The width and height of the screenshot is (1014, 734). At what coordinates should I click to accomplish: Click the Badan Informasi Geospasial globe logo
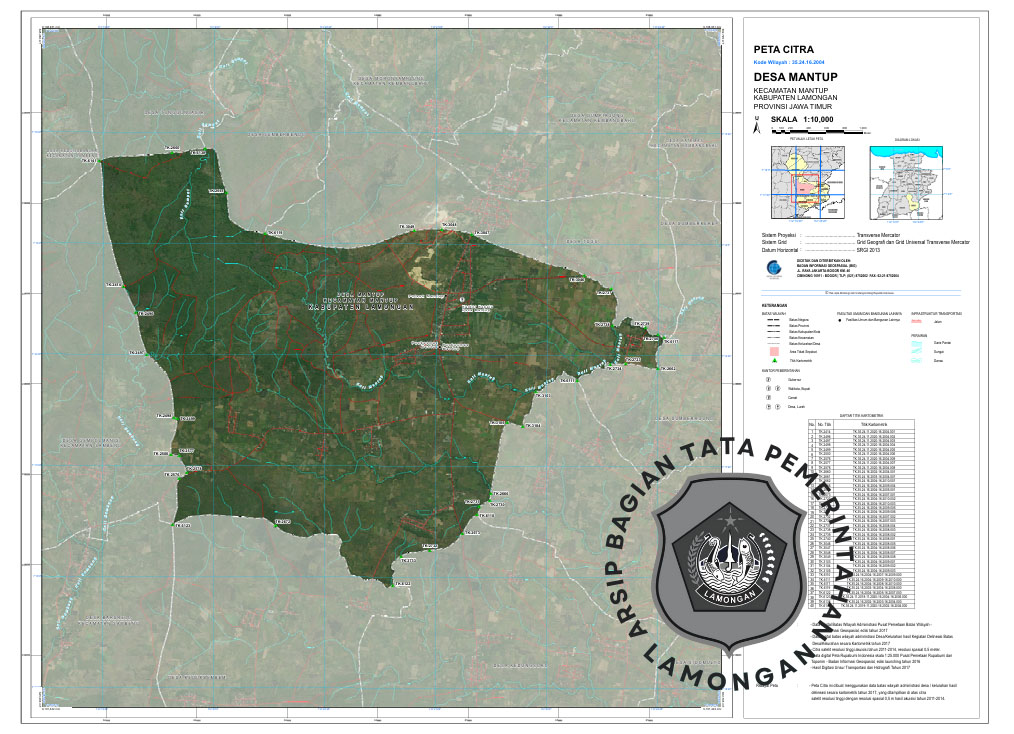click(768, 268)
